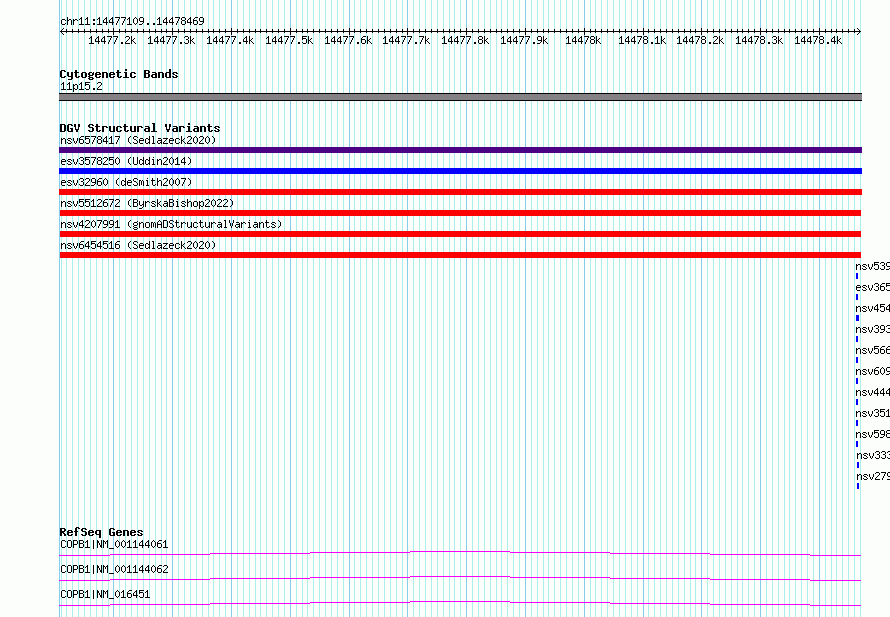
Task: Select the 14478.2k ruler position label
Action: (700, 40)
